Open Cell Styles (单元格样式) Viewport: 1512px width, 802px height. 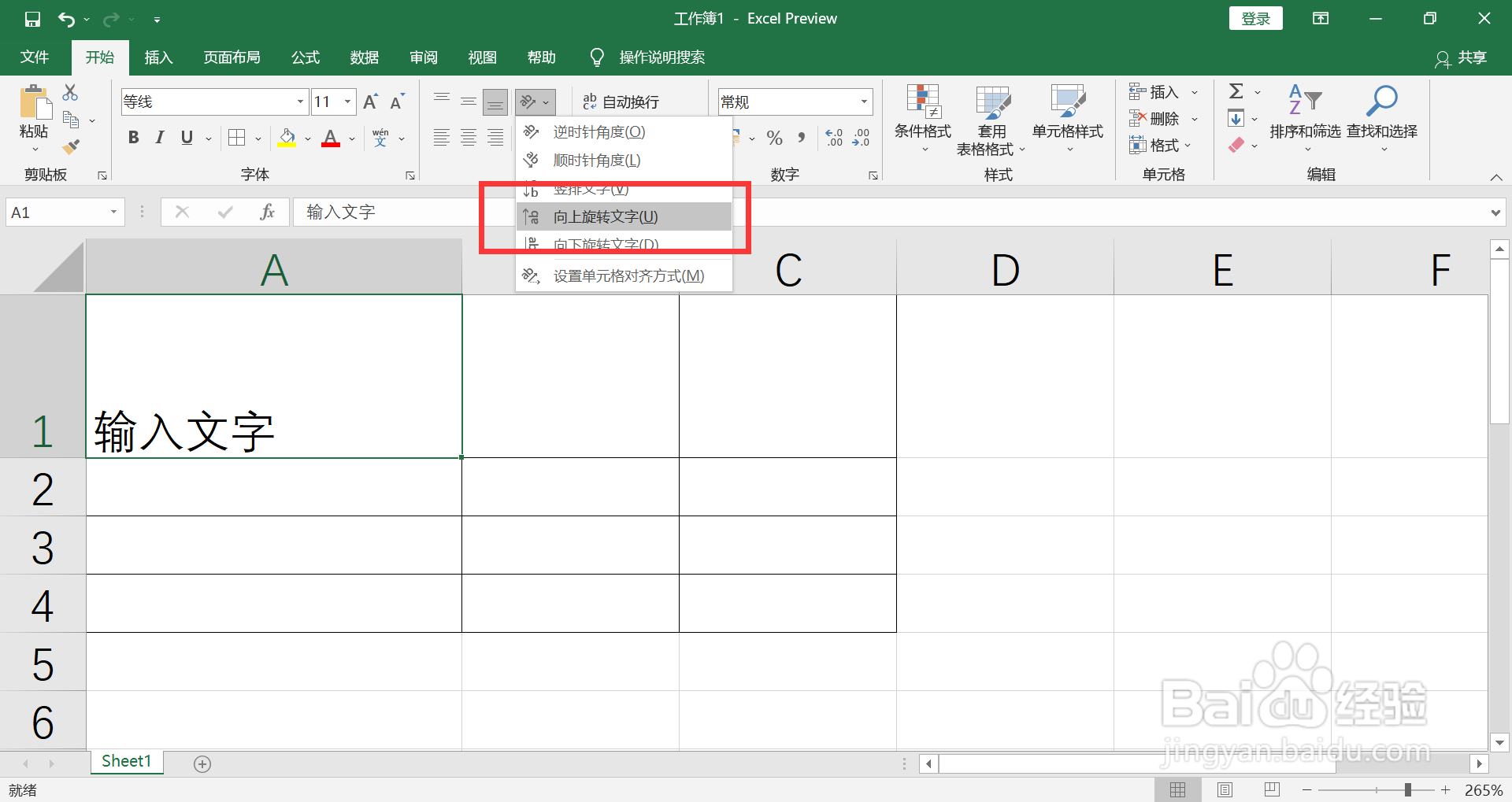tap(1068, 119)
